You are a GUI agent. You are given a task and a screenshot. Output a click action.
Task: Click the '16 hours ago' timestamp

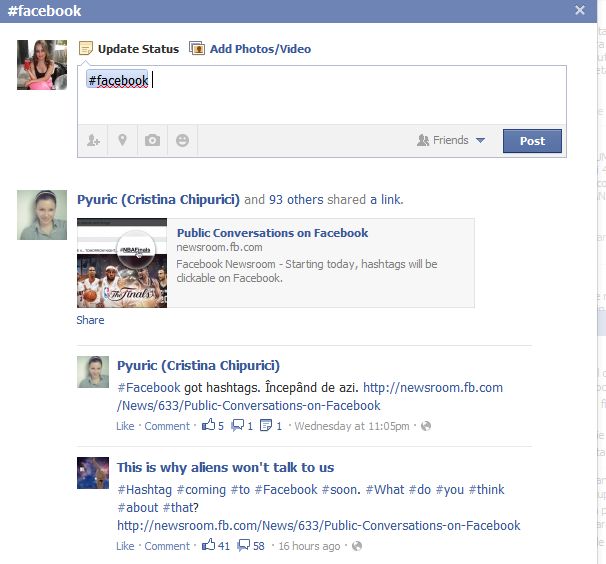click(x=309, y=546)
